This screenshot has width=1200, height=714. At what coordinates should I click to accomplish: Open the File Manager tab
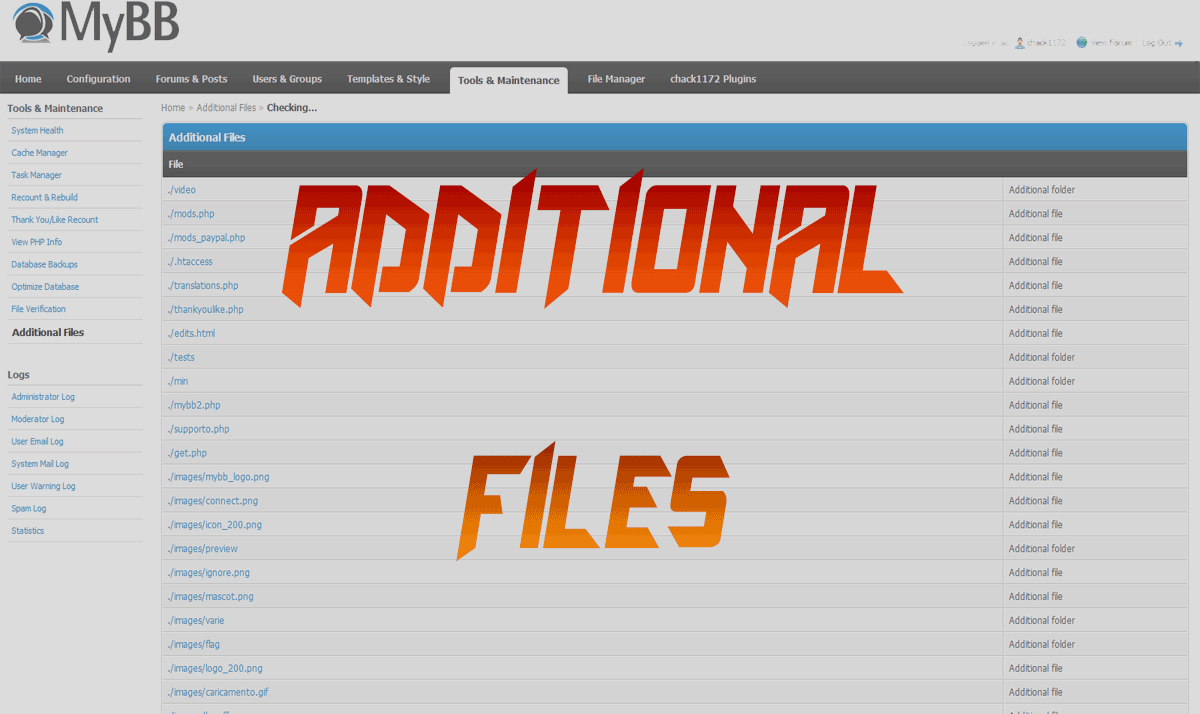[x=616, y=79]
